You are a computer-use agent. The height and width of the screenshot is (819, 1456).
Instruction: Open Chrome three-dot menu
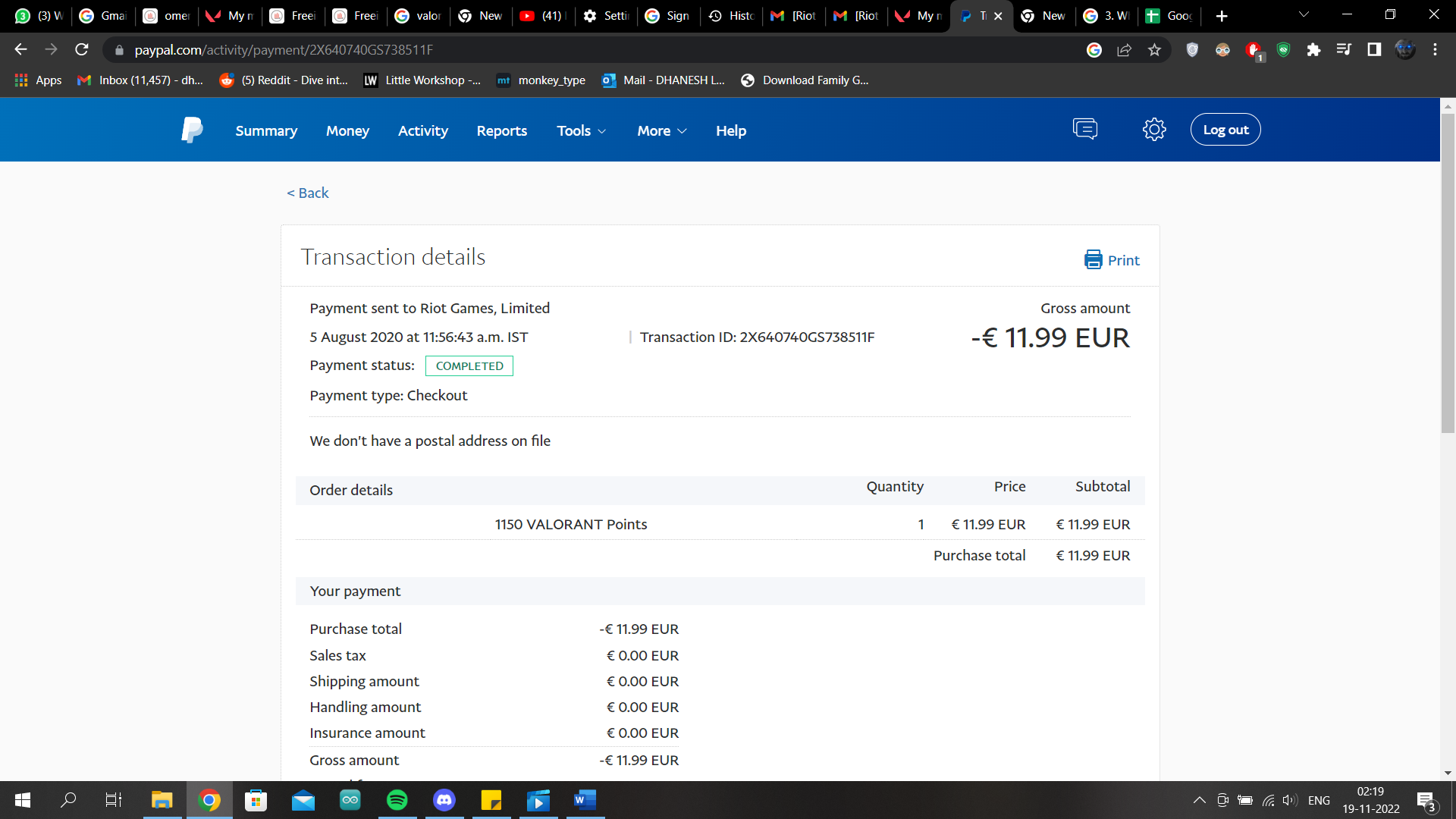(x=1435, y=50)
